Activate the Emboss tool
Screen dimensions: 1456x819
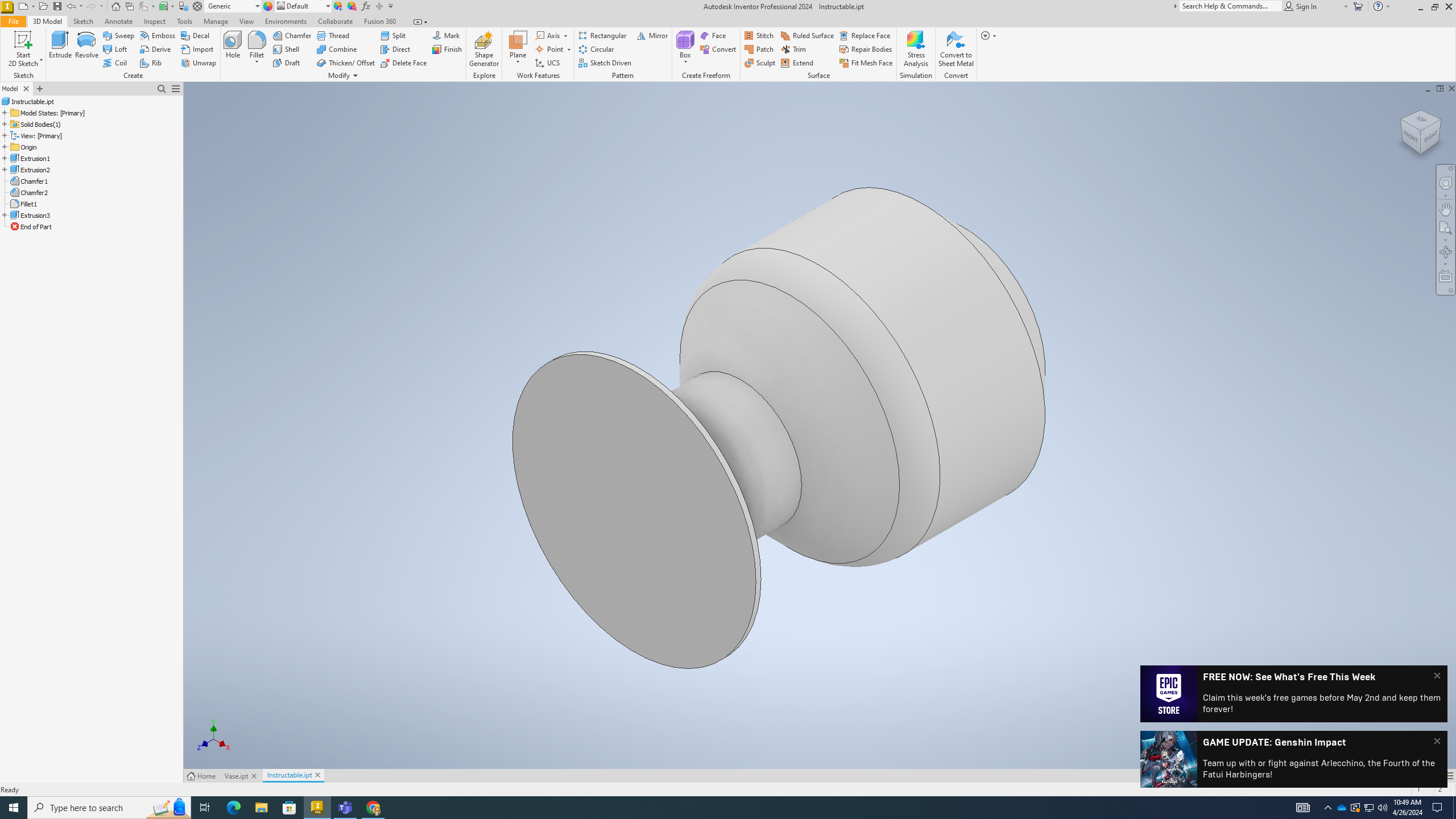click(x=158, y=35)
